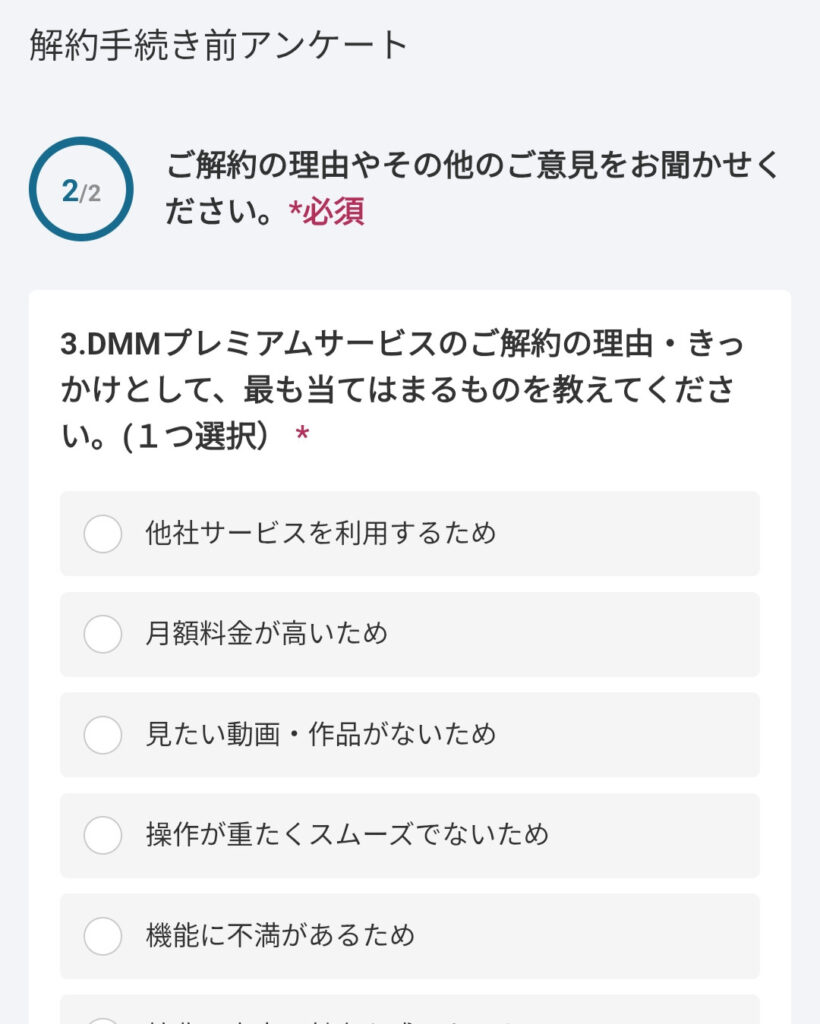Viewport: 820px width, 1024px height.
Task: Select radio button for 他社サービスを利用するため
Action: pos(103,533)
